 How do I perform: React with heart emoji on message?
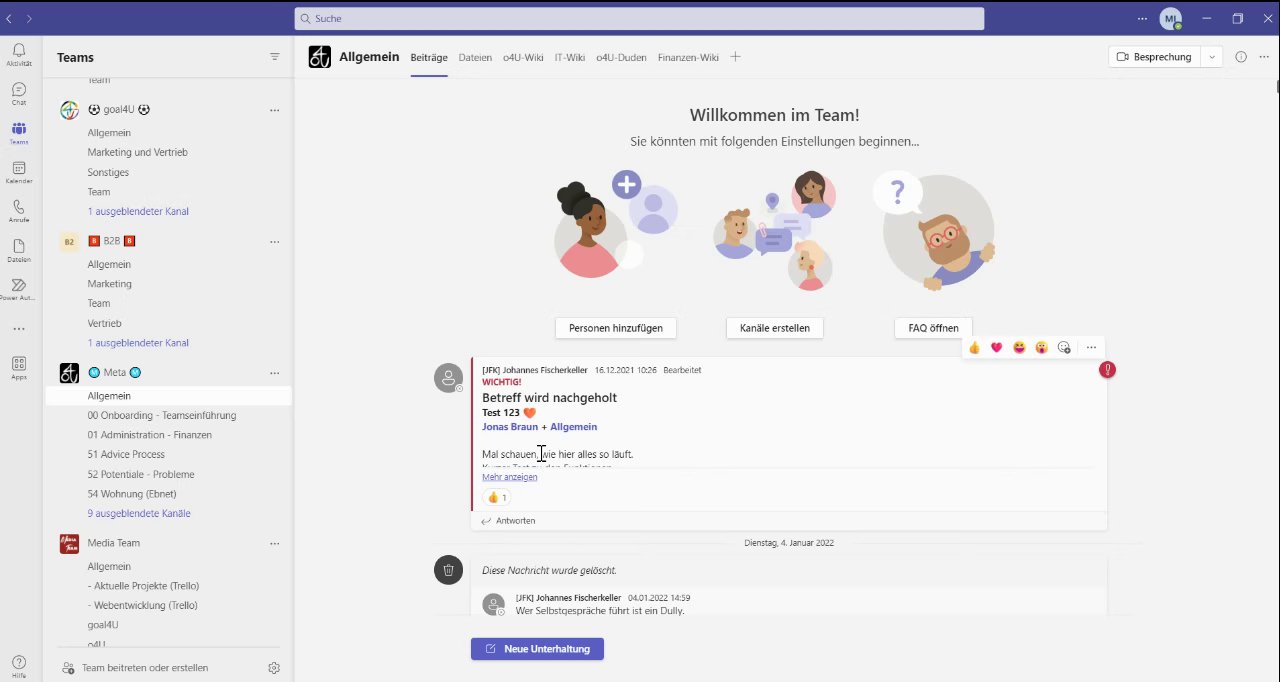(997, 347)
